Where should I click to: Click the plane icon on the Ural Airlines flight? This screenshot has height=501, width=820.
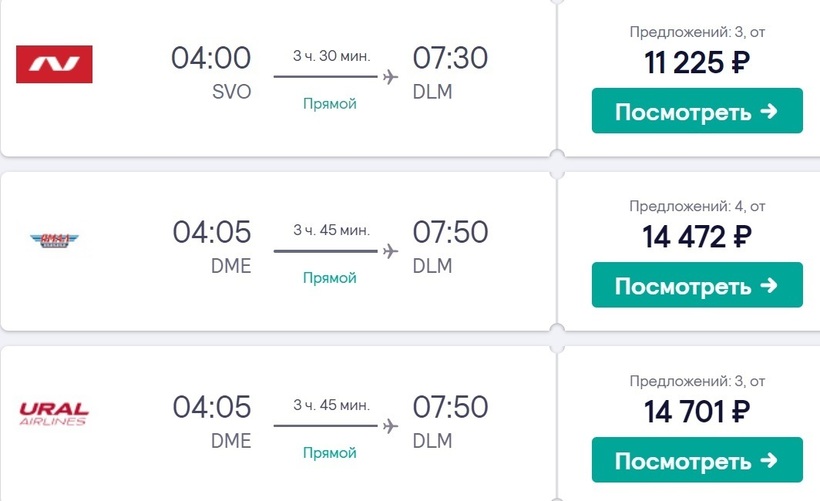click(x=390, y=426)
